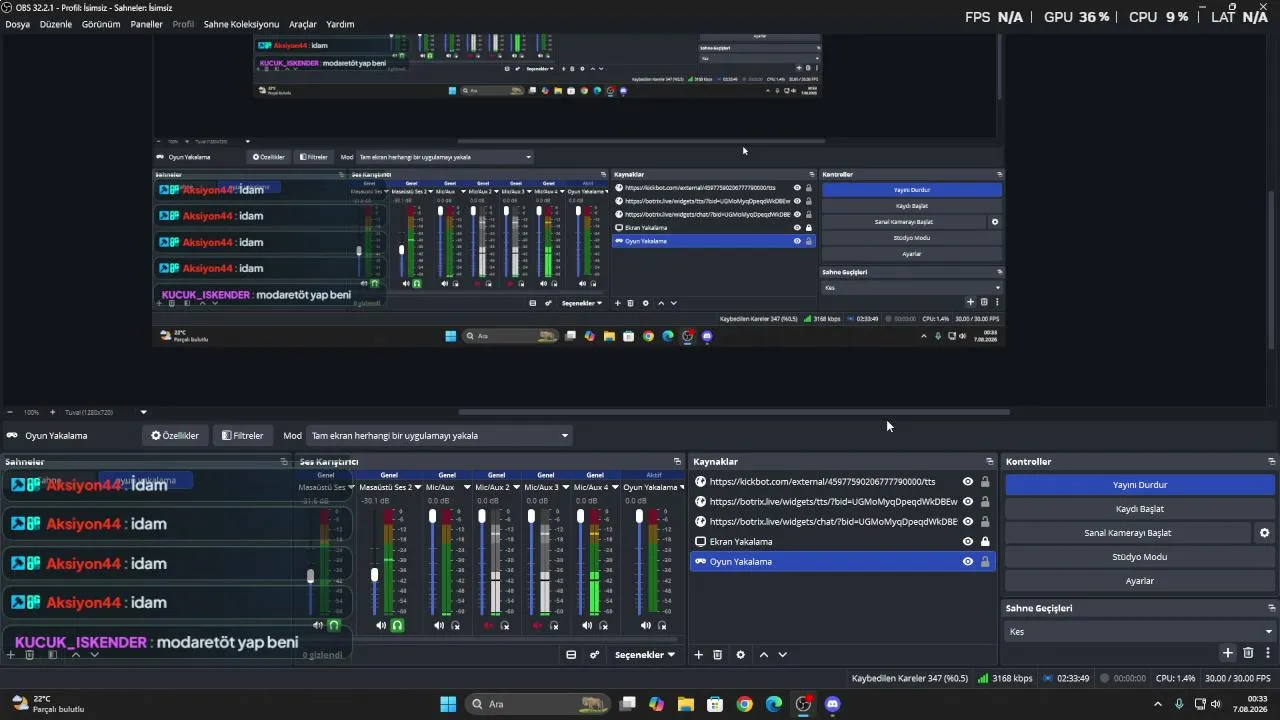Add a new source with plus icon
1280x720 pixels.
tap(699, 655)
